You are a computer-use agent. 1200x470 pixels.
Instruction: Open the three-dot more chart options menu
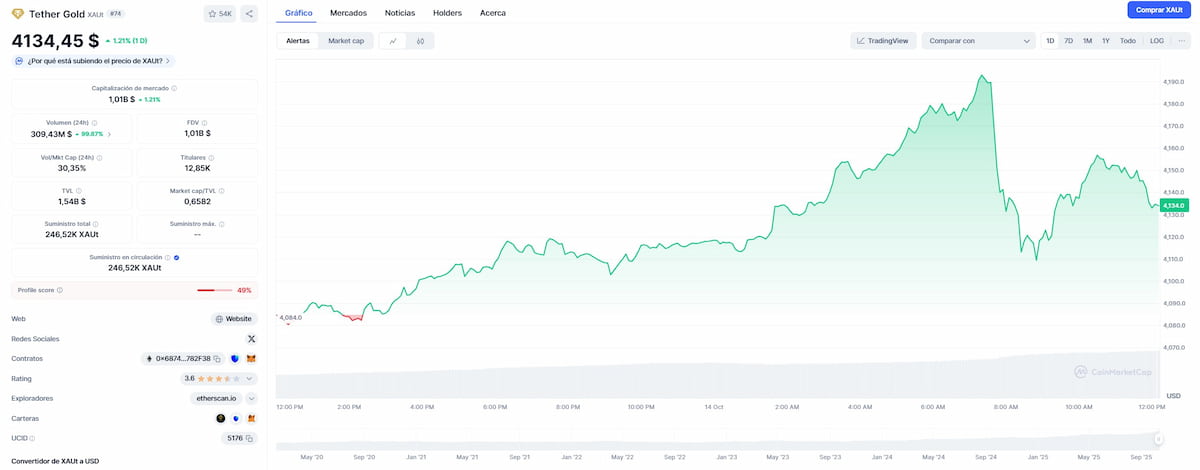(x=1181, y=41)
